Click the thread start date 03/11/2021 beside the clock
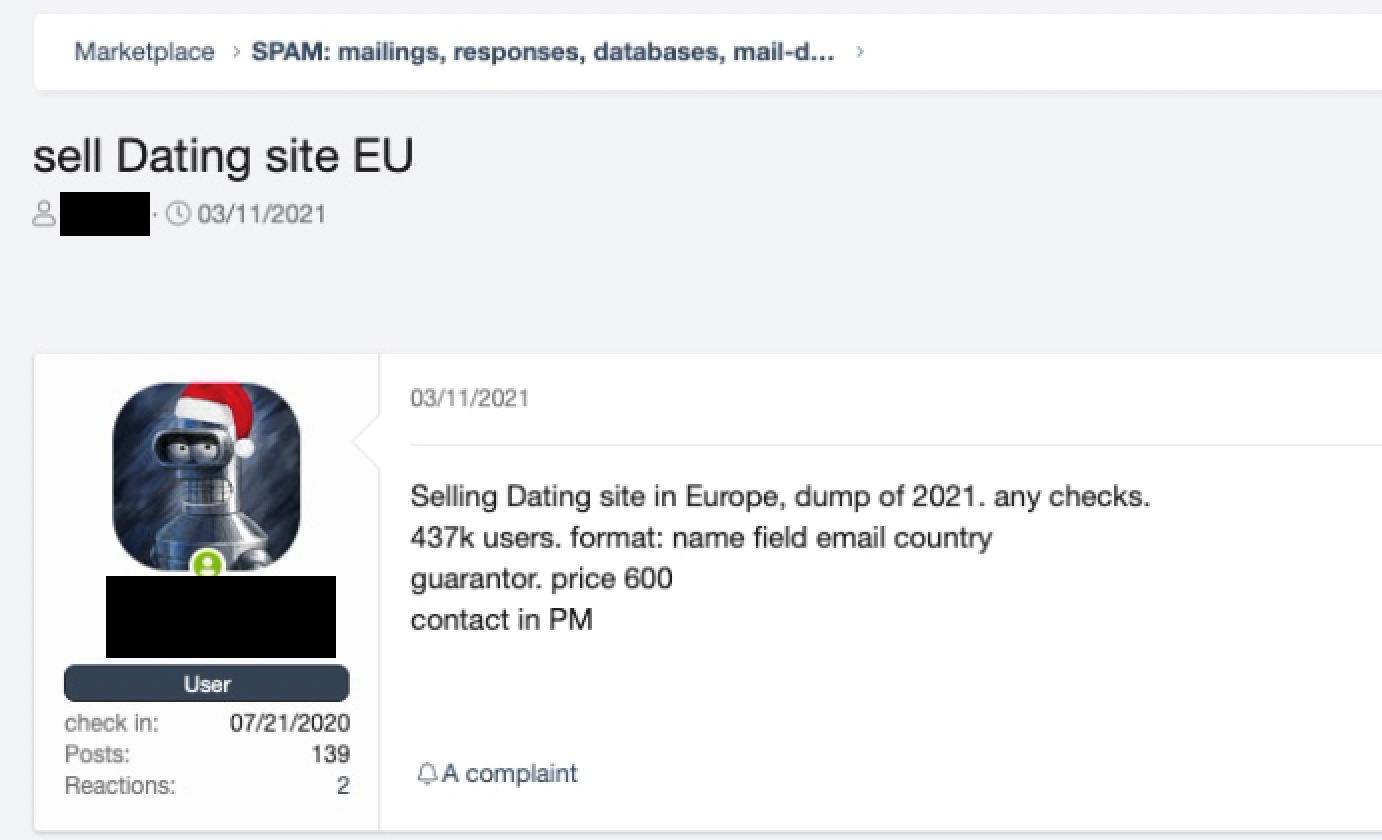Viewport: 1382px width, 840px height. (x=261, y=214)
